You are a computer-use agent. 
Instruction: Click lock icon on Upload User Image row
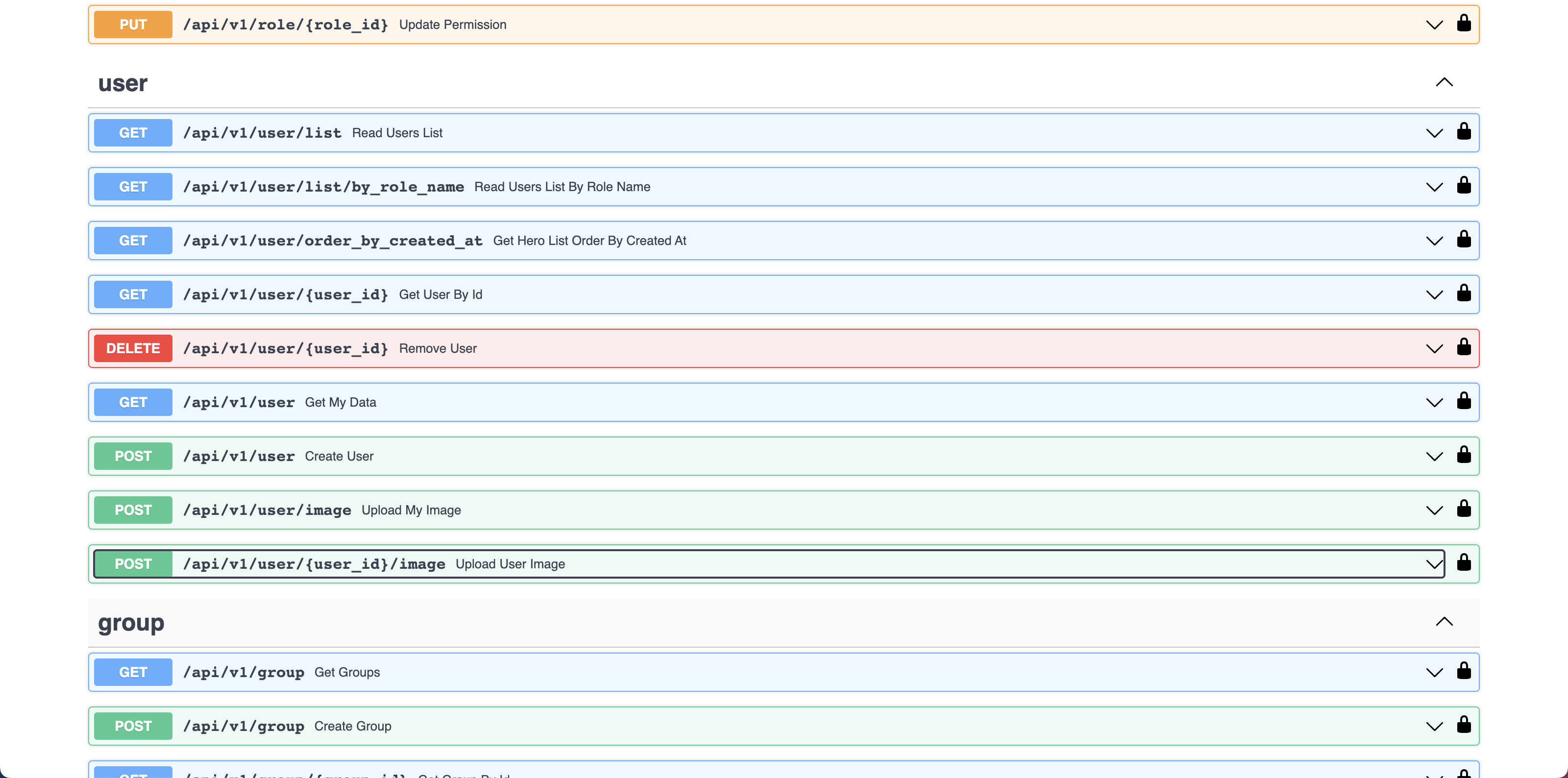click(x=1463, y=562)
